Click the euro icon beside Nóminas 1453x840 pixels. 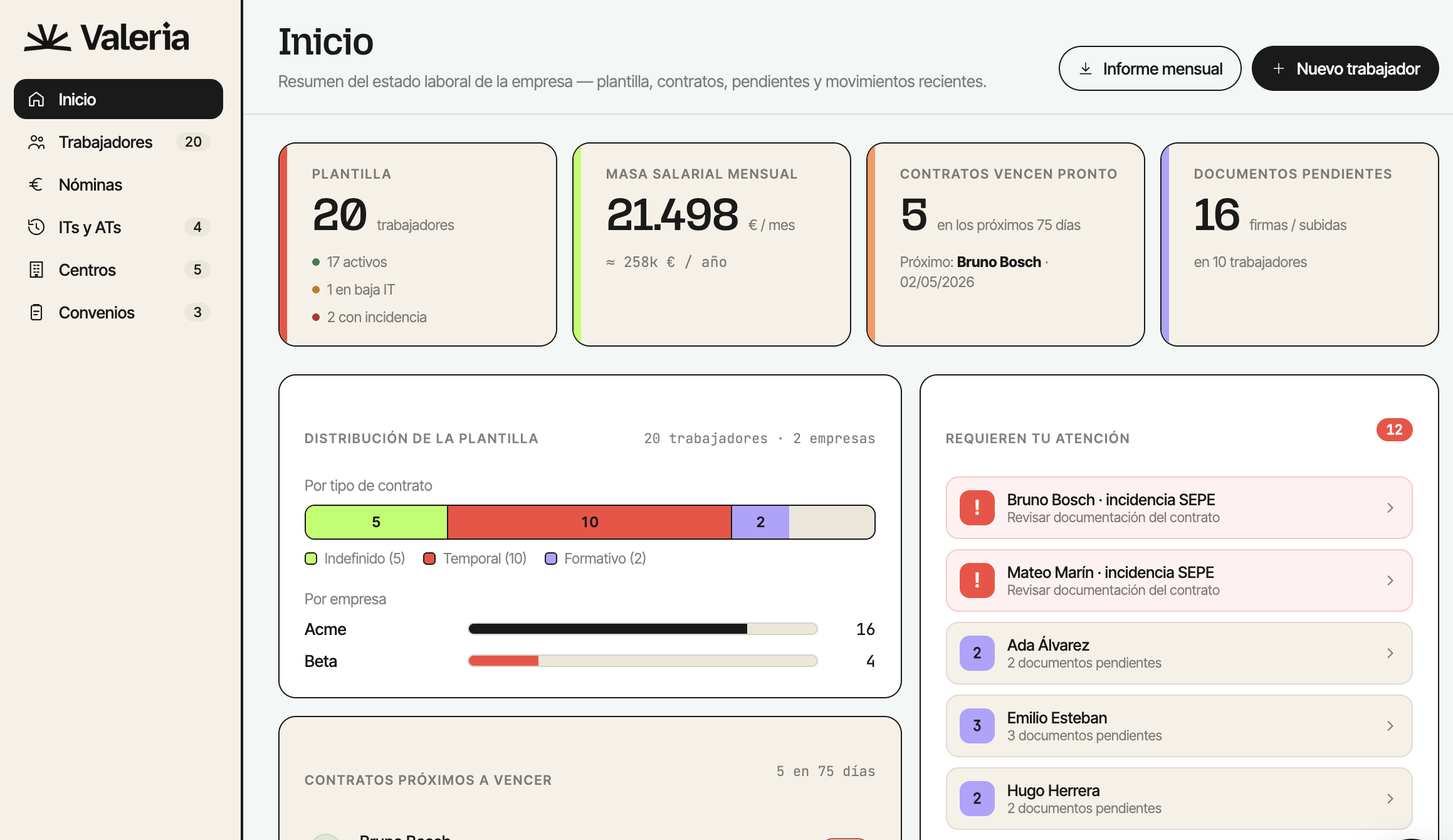pos(36,184)
